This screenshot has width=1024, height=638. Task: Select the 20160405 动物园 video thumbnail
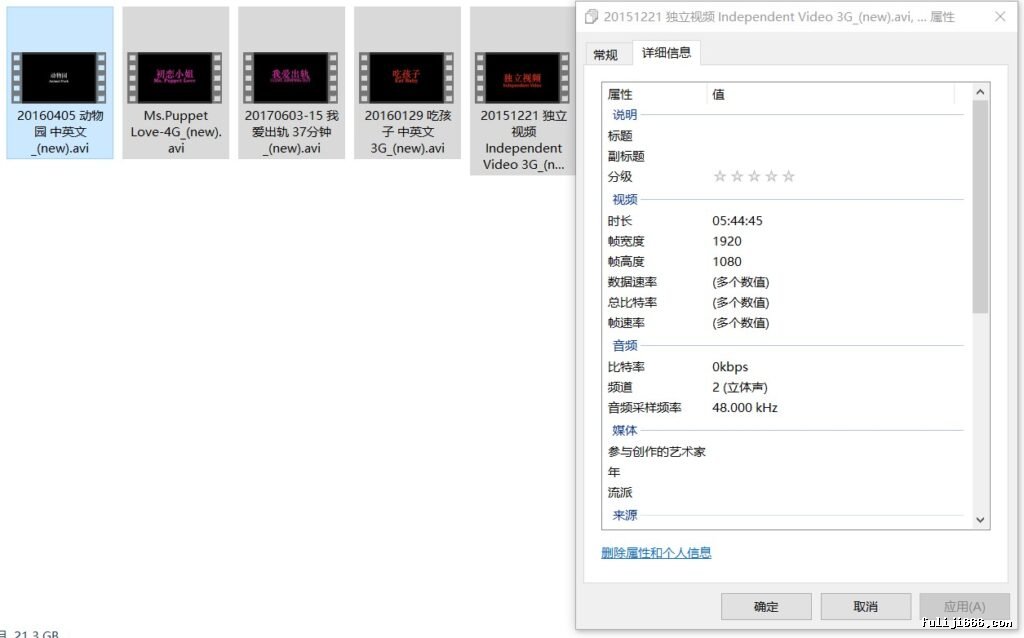59,78
